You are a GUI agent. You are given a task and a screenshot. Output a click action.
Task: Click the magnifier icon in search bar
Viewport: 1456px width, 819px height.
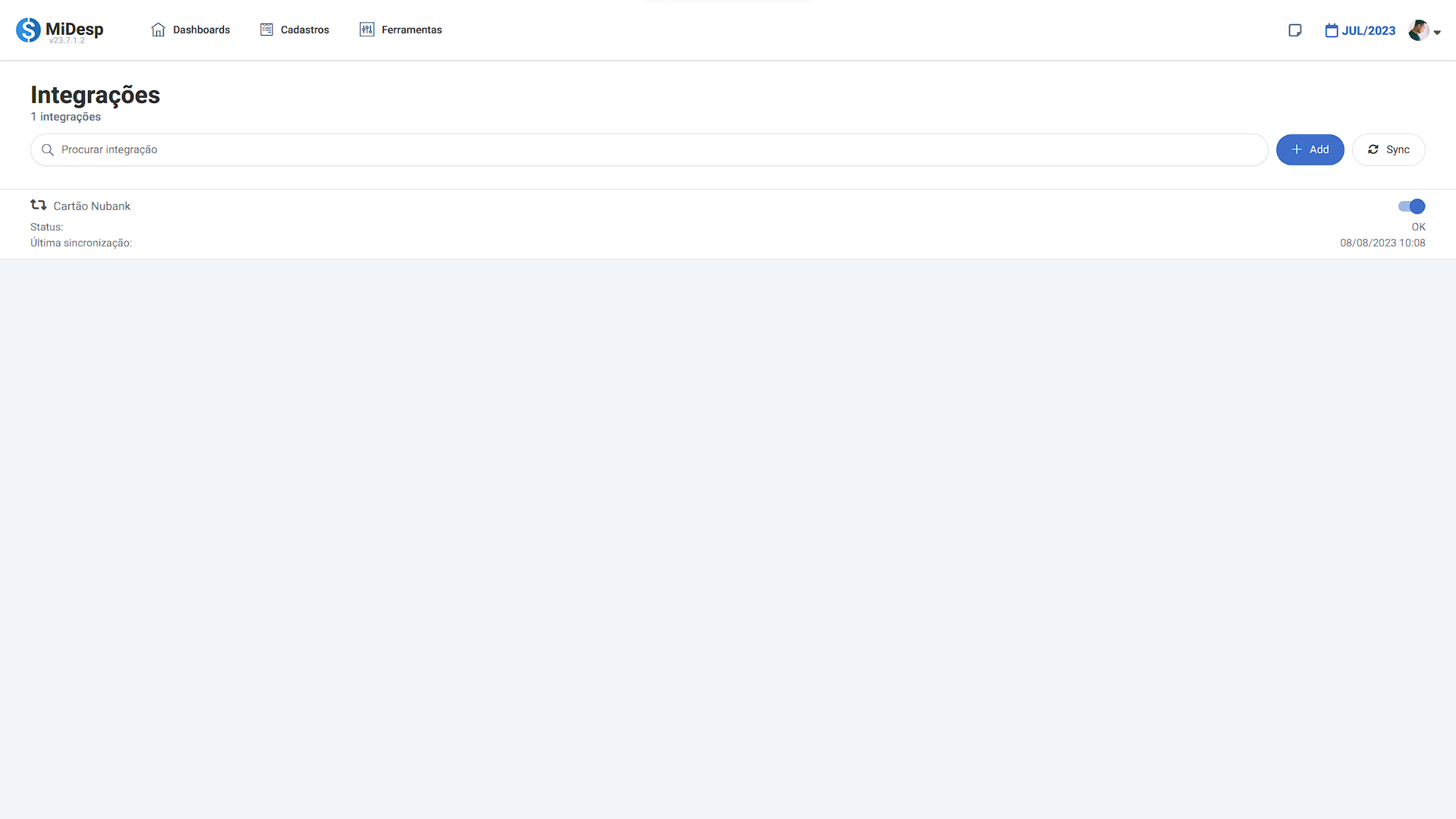(47, 150)
